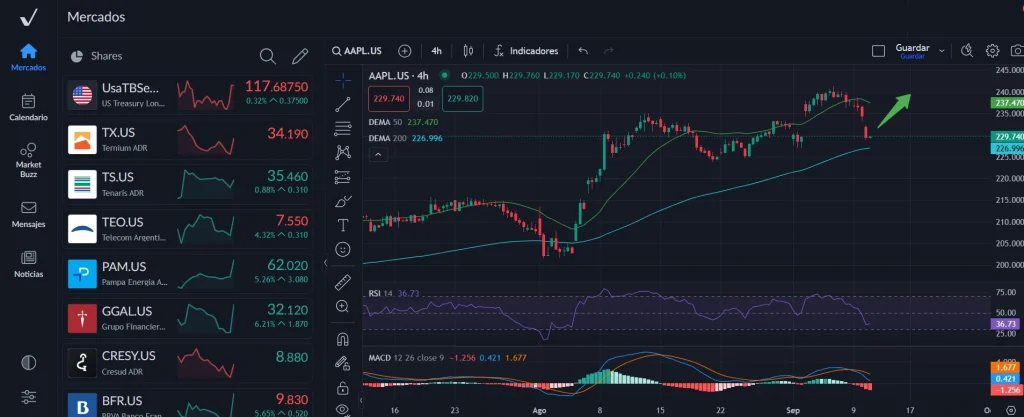Click the checkmark logo at the top left

[28, 18]
